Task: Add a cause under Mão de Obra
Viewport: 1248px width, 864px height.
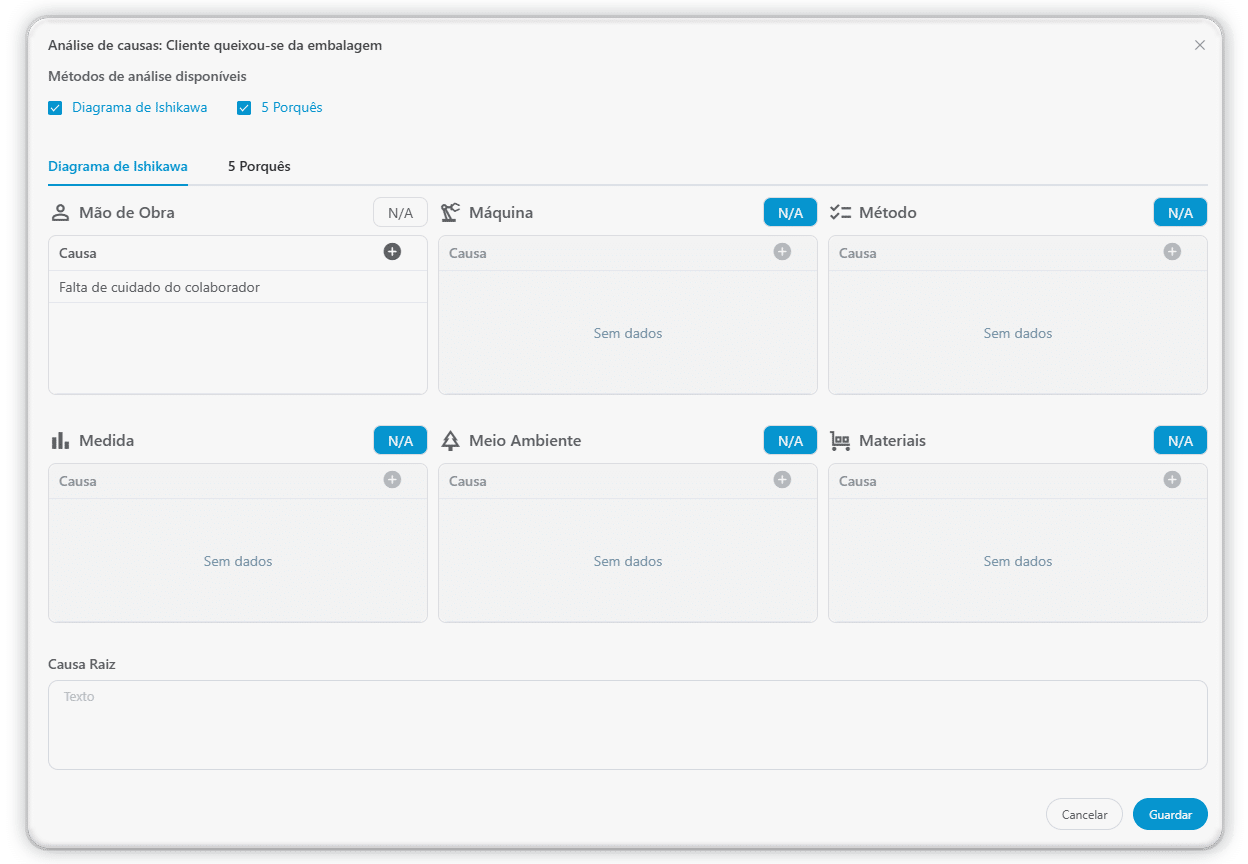Action: 392,252
